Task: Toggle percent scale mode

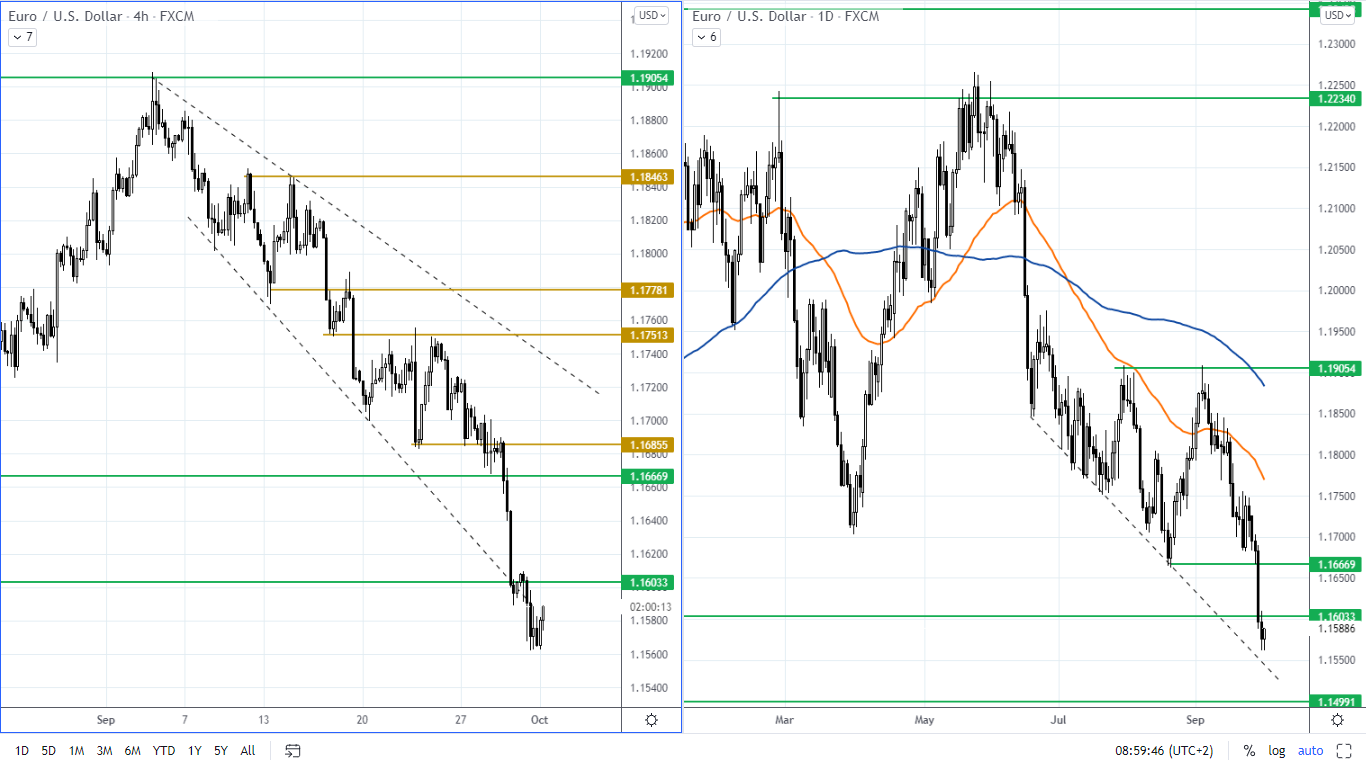Action: click(x=1249, y=750)
